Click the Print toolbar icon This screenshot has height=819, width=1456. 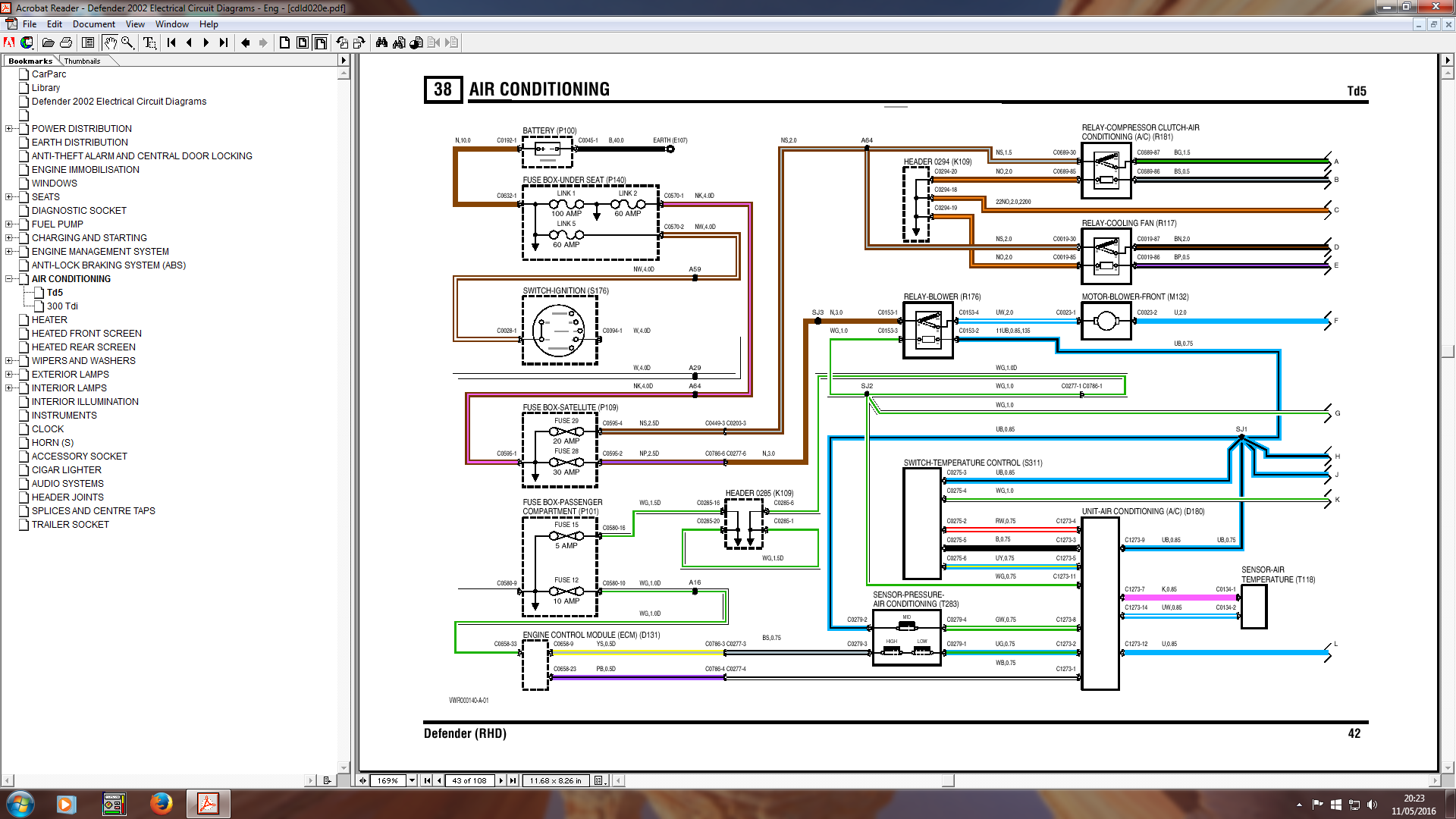pos(66,42)
